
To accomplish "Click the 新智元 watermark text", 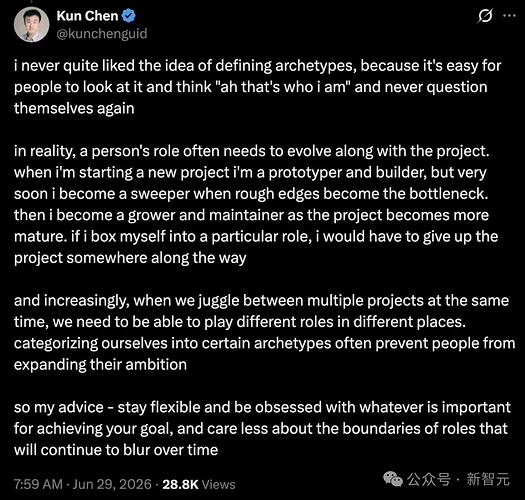I will coord(488,479).
